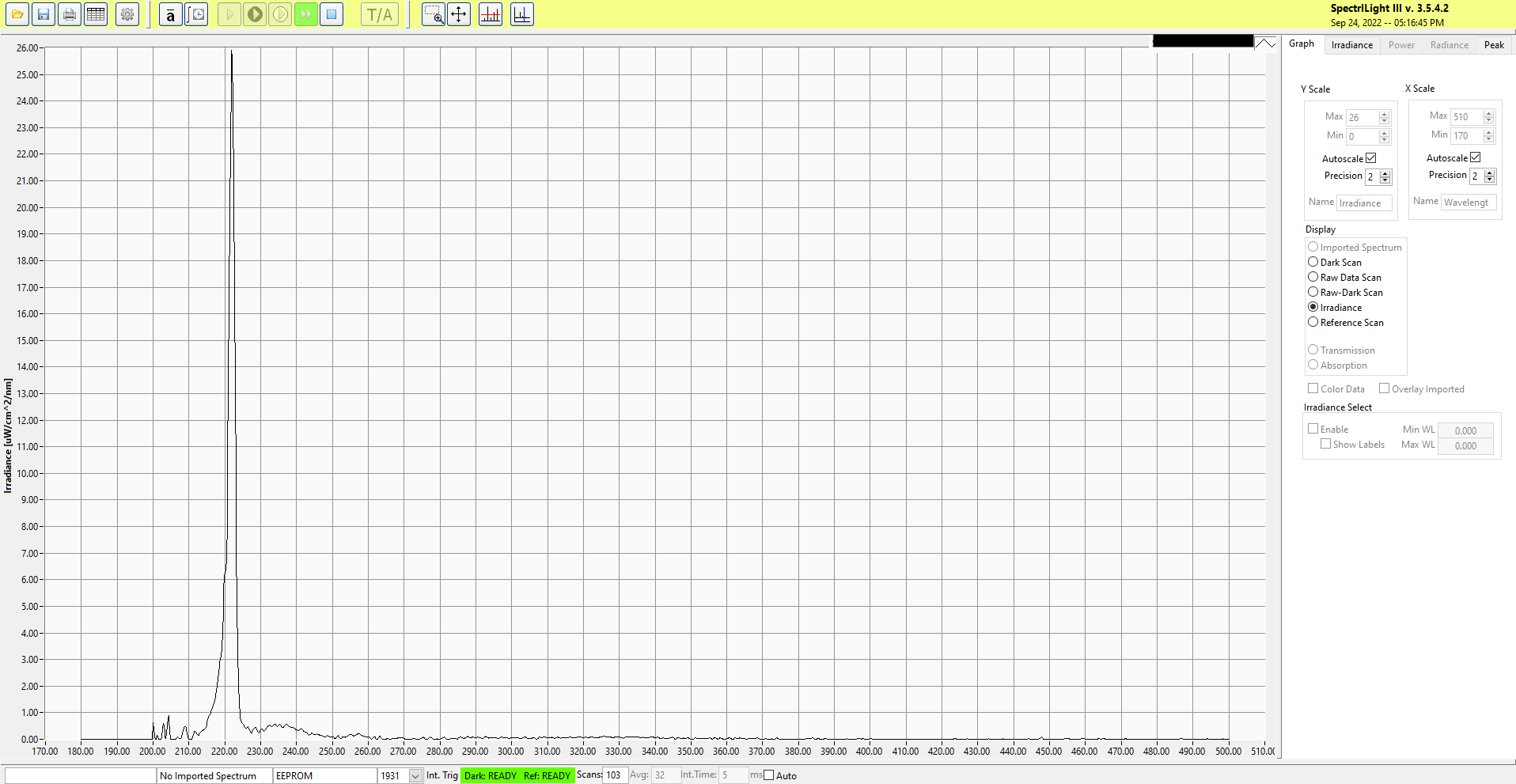This screenshot has width=1516, height=784.
Task: Click the Y Scale Name field
Action: click(1364, 203)
